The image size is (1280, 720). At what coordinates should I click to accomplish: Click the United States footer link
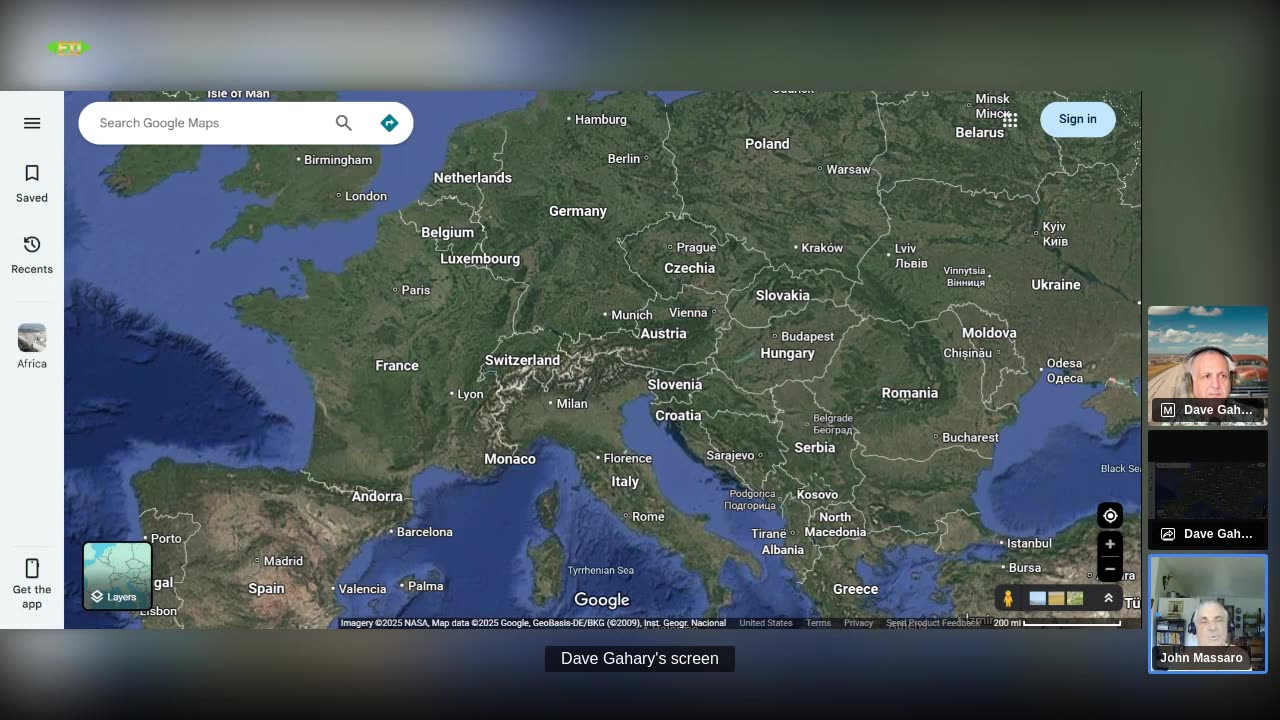(766, 623)
